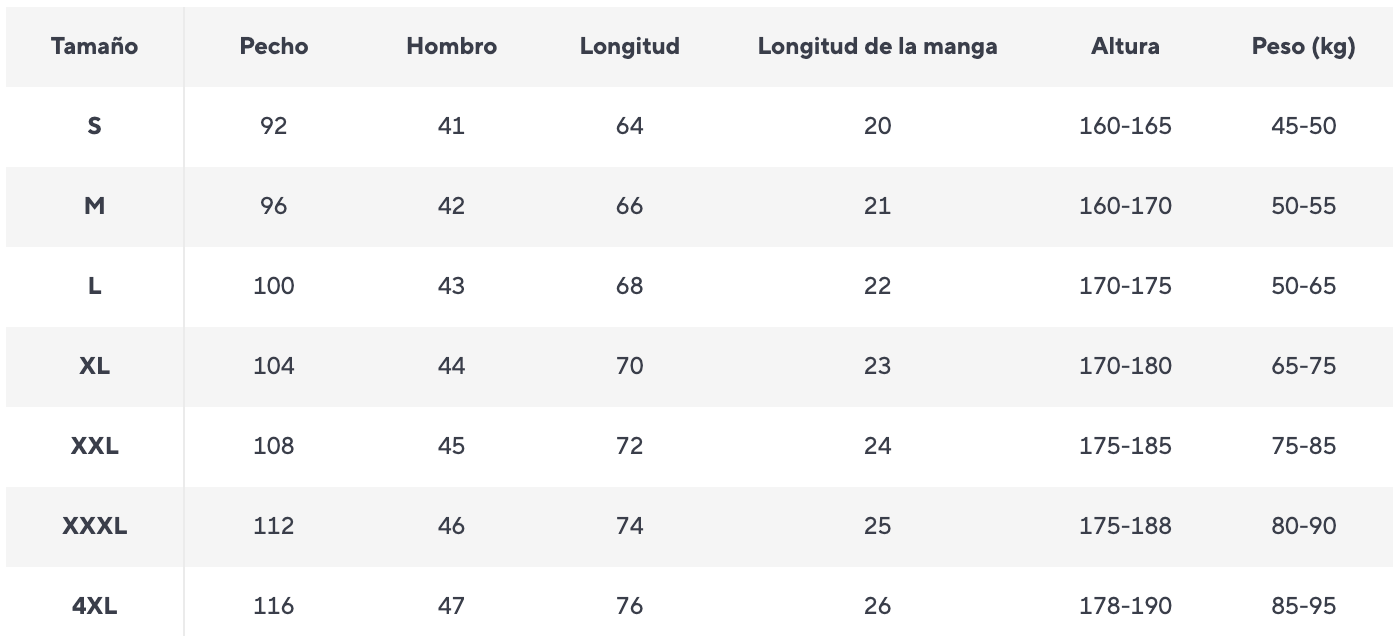Screen dimensions: 1398x636
Task: Click the XL size row label
Action: [x=94, y=366]
